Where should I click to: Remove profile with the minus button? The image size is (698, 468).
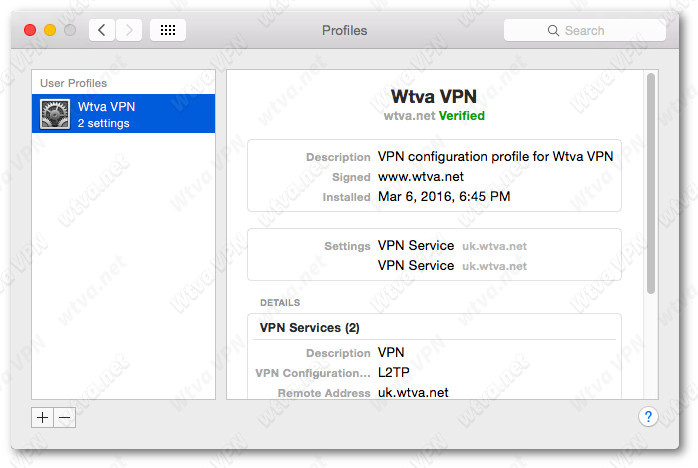point(65,418)
